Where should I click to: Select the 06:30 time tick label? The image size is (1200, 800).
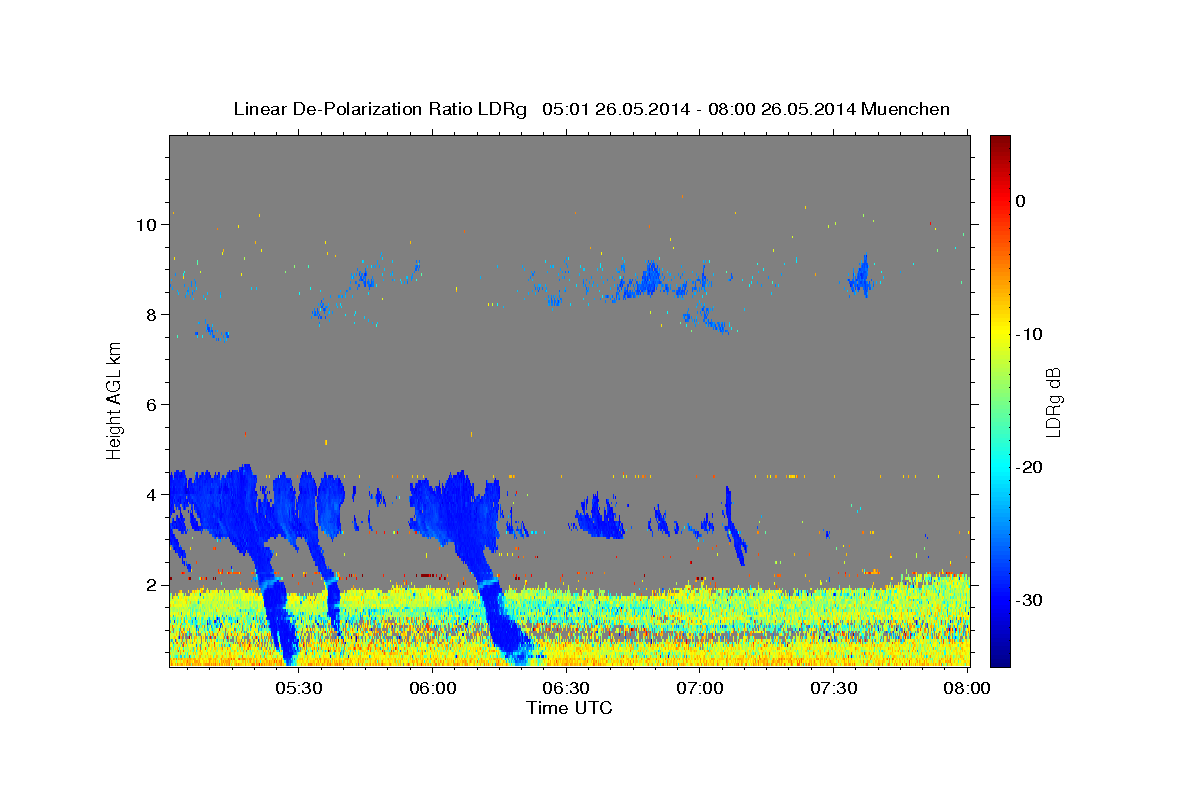tap(566, 689)
